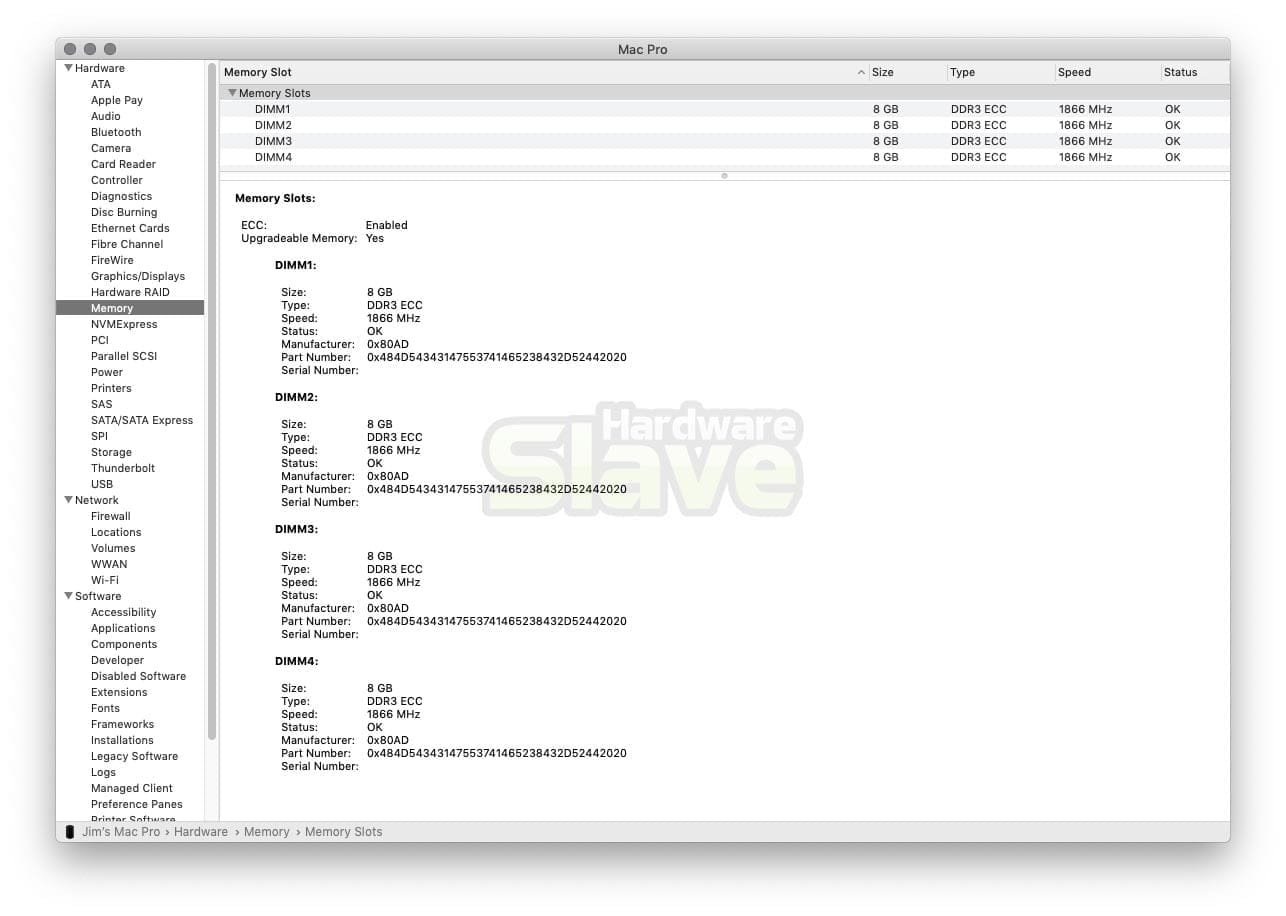Sort by the Speed column header
The width and height of the screenshot is (1286, 916).
pos(1106,72)
